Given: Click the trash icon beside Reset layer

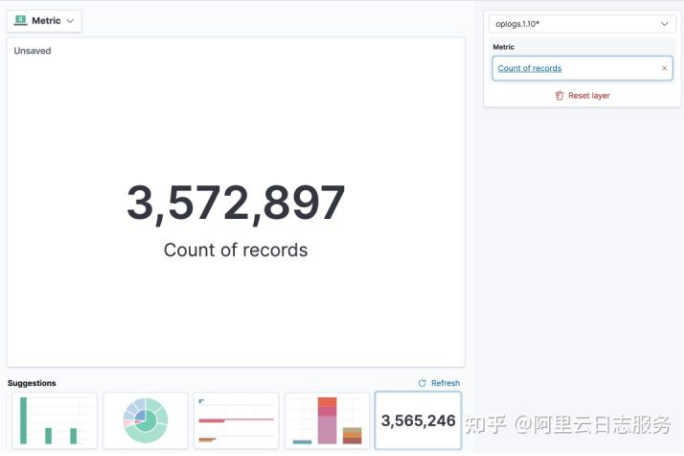Looking at the screenshot, I should point(559,96).
